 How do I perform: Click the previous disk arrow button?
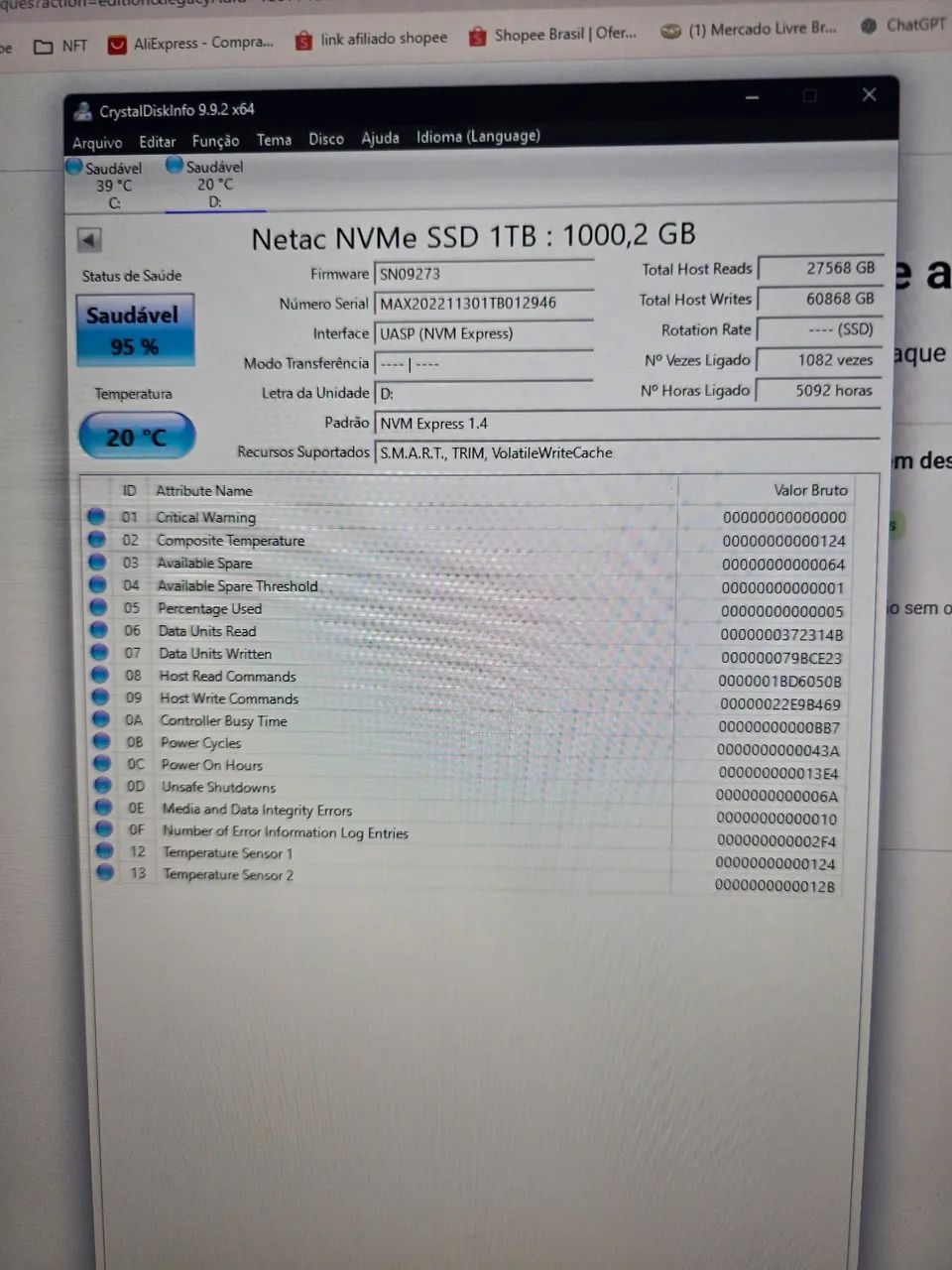89,240
